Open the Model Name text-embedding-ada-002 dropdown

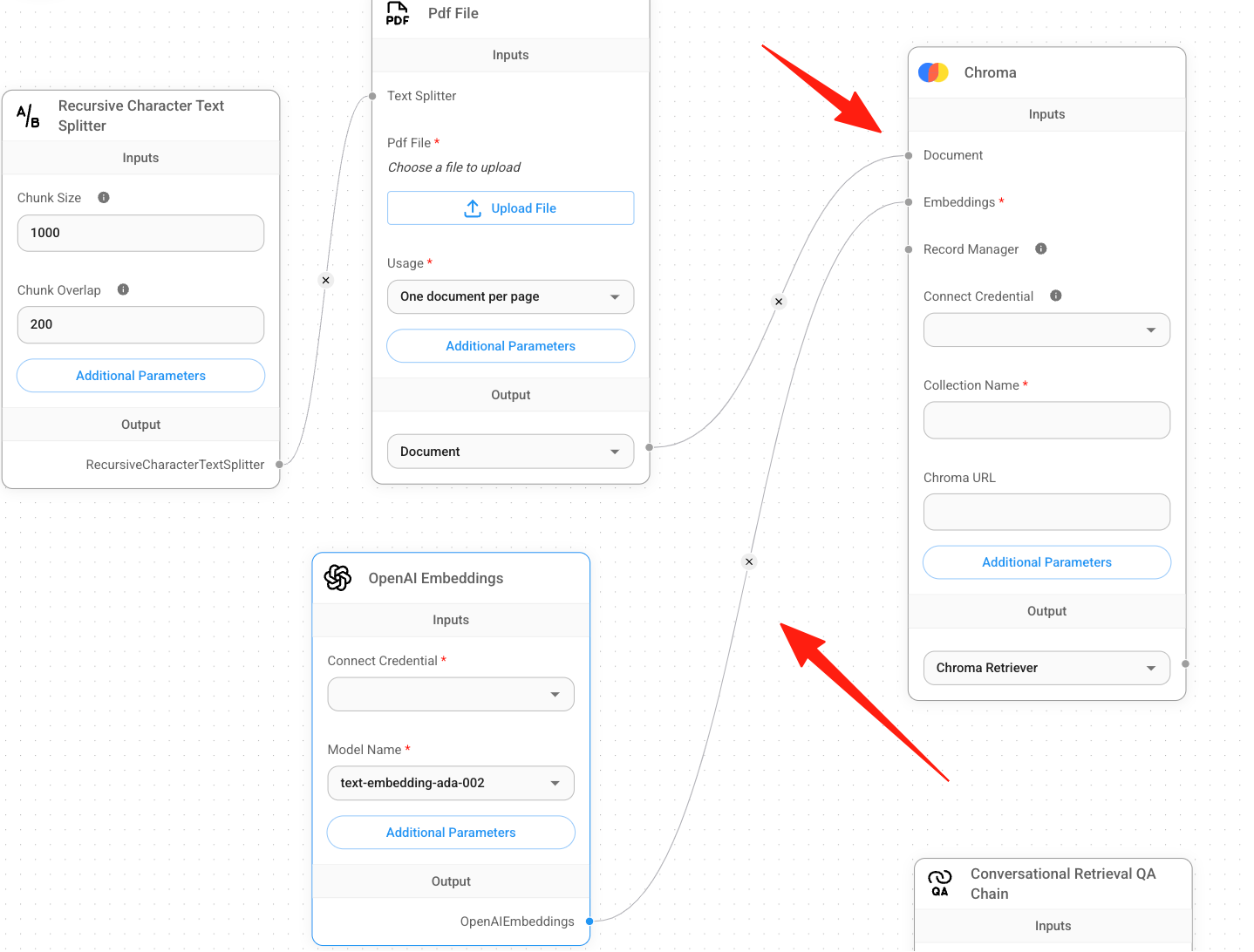click(451, 783)
